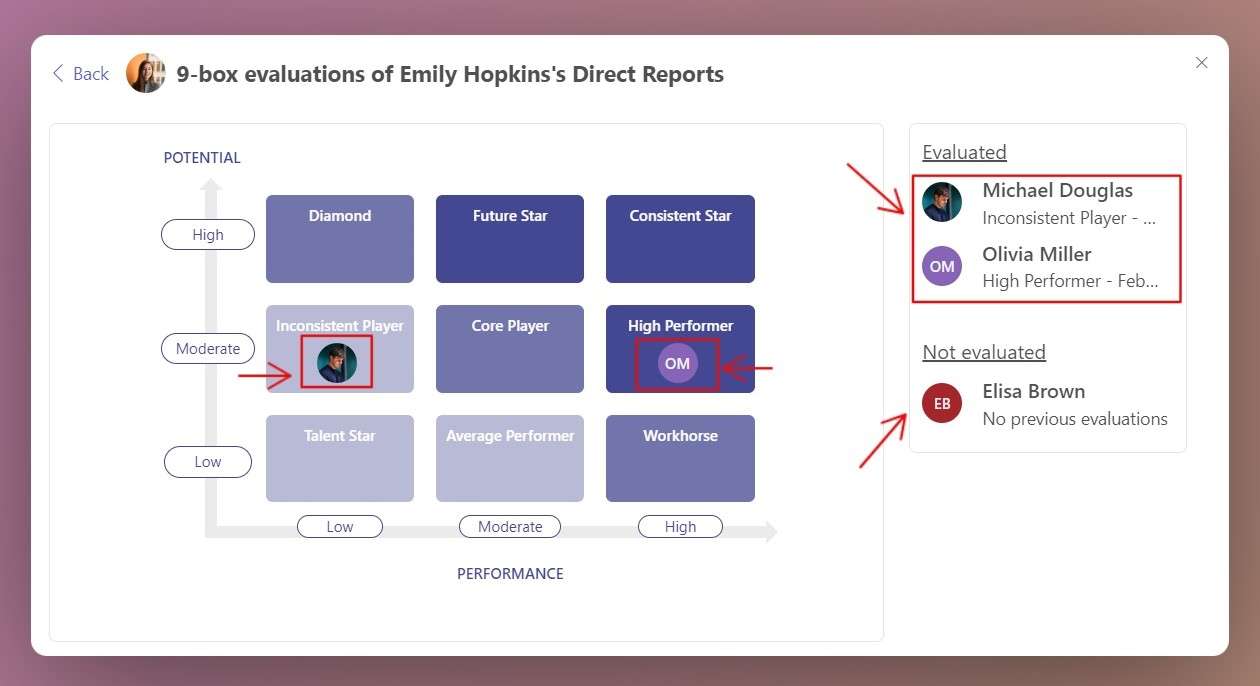
Task: Select Michael Douglas's photo in Evaluated list
Action: [x=942, y=202]
